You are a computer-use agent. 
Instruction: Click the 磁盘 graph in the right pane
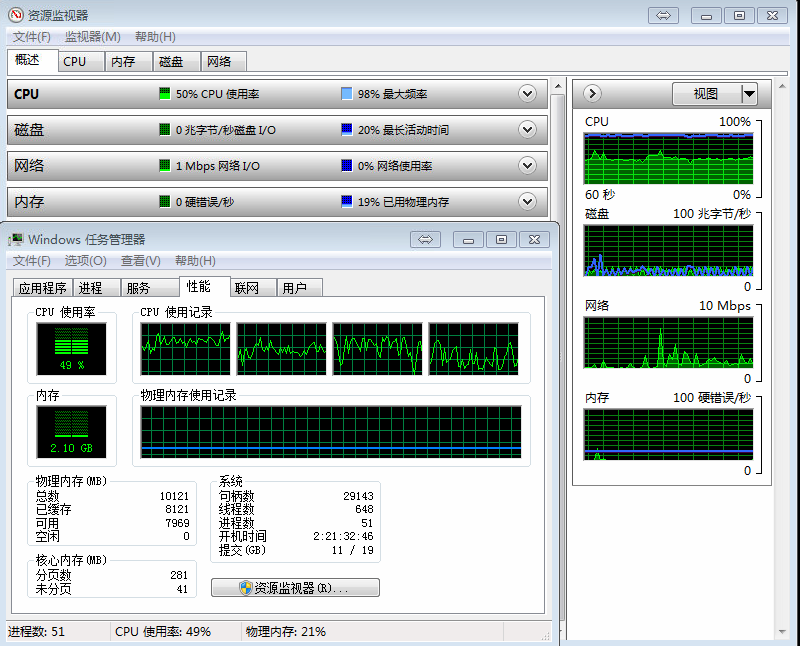(x=668, y=251)
